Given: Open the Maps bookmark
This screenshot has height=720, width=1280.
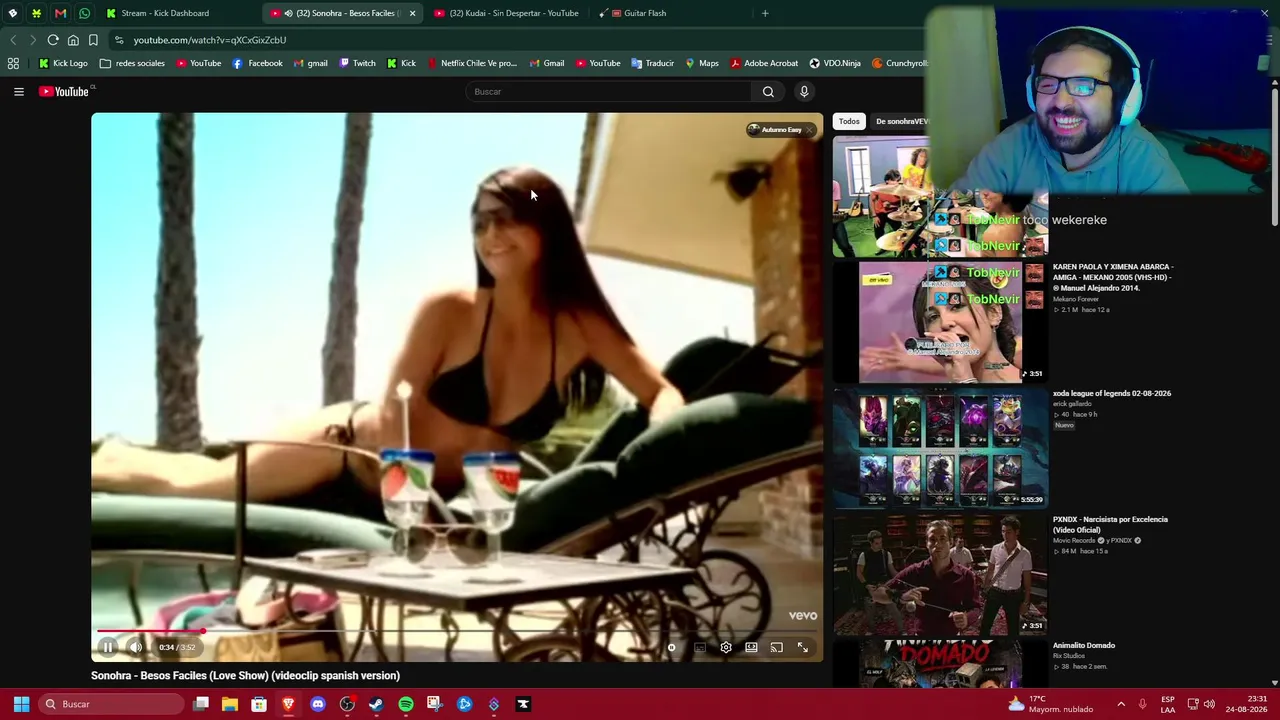Looking at the screenshot, I should 701,63.
